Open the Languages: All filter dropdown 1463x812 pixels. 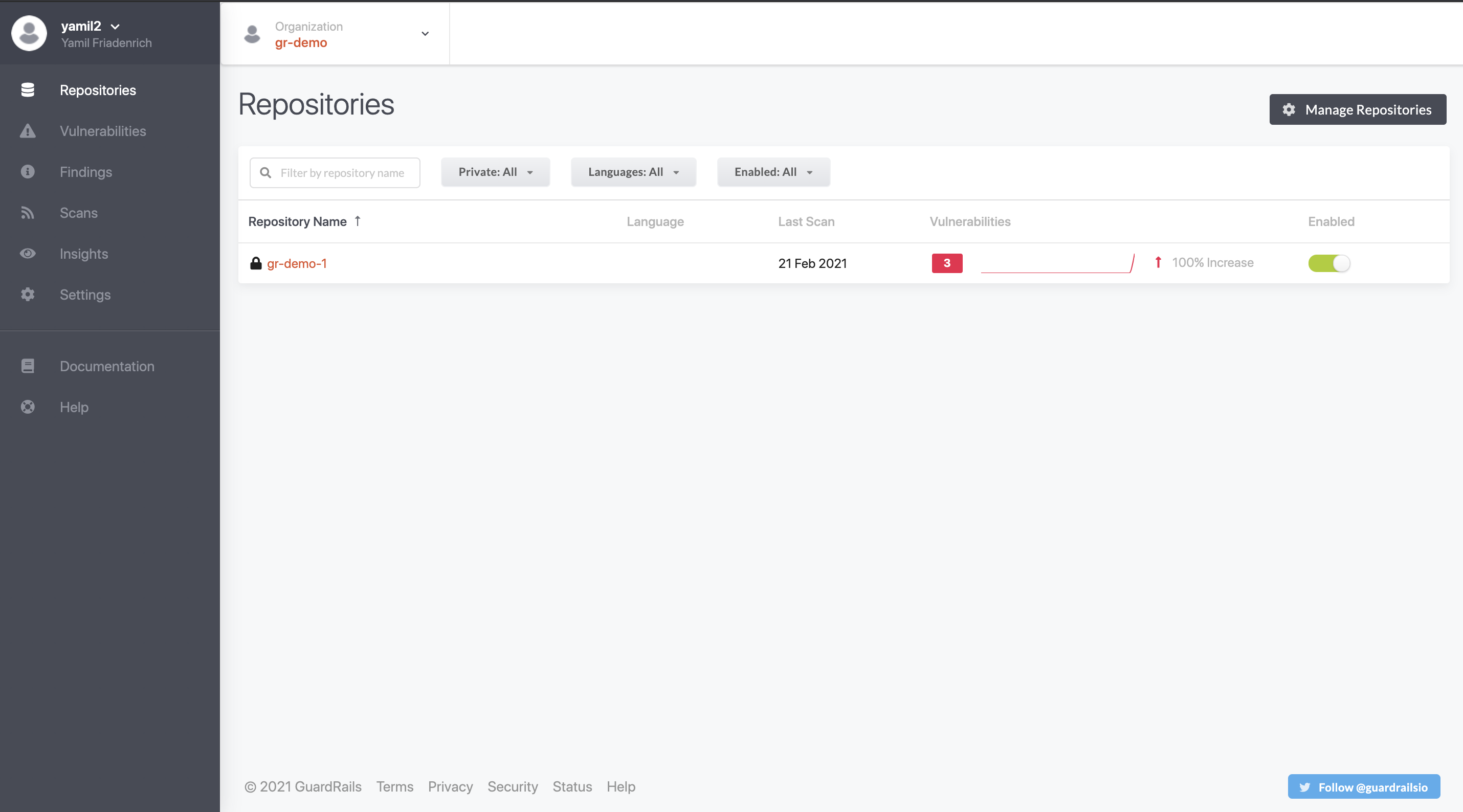633,172
